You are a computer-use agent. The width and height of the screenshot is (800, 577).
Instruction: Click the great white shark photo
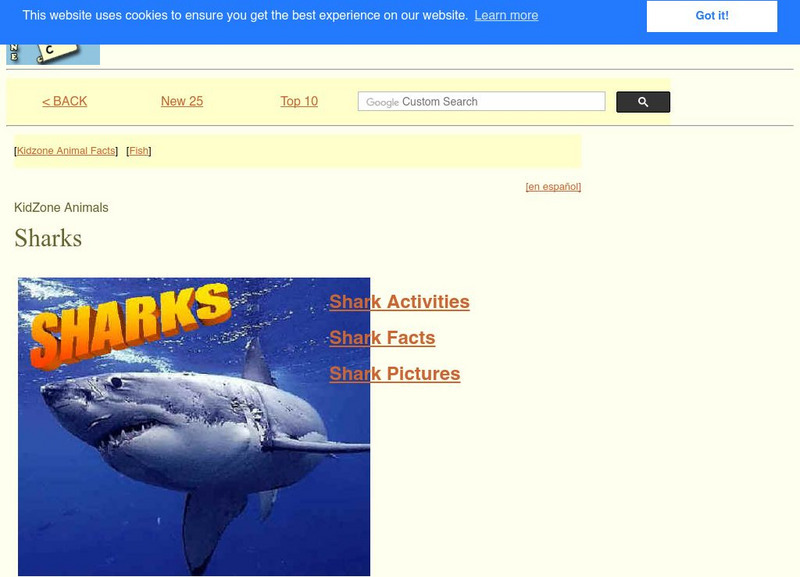pos(194,427)
